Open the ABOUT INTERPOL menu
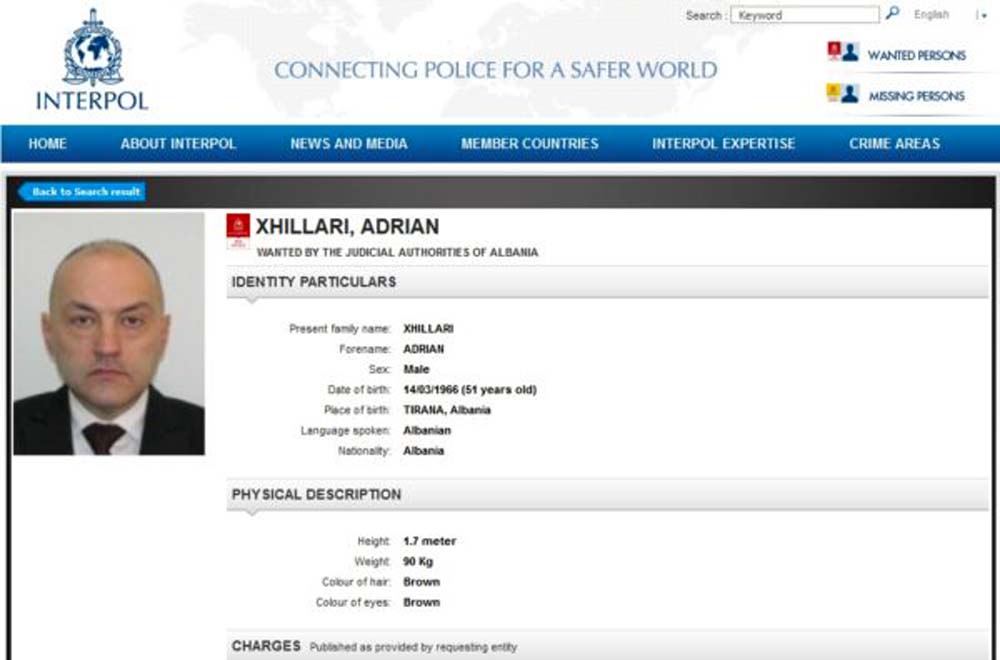This screenshot has width=1000, height=660. click(x=178, y=143)
